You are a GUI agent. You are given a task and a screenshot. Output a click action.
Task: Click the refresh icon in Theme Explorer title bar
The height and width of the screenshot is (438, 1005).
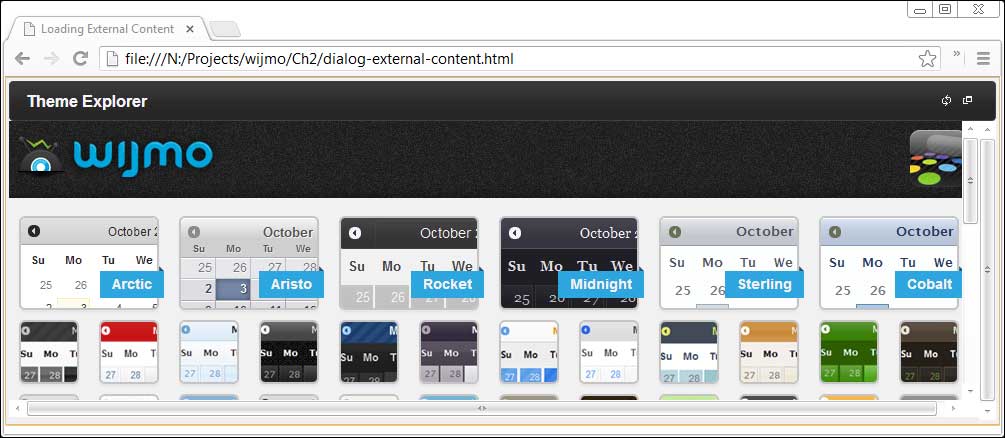[x=946, y=101]
